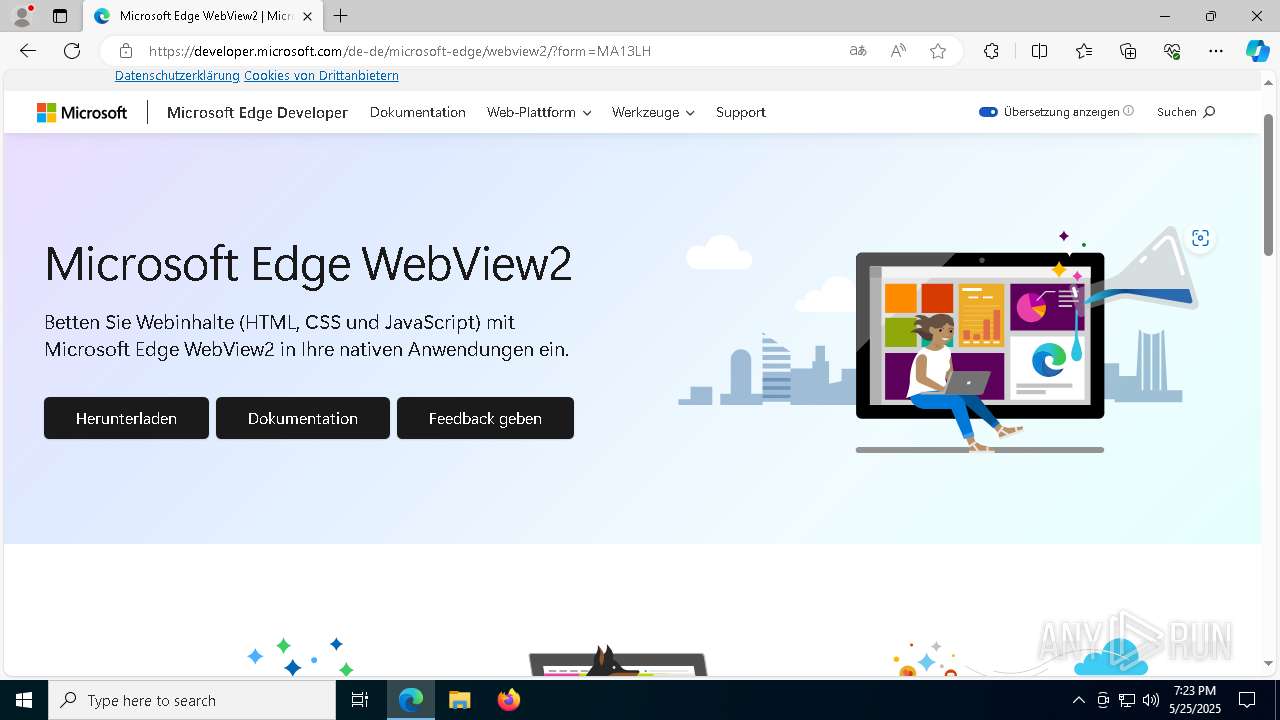Open File Explorer from taskbar
The height and width of the screenshot is (720, 1280).
[459, 700]
